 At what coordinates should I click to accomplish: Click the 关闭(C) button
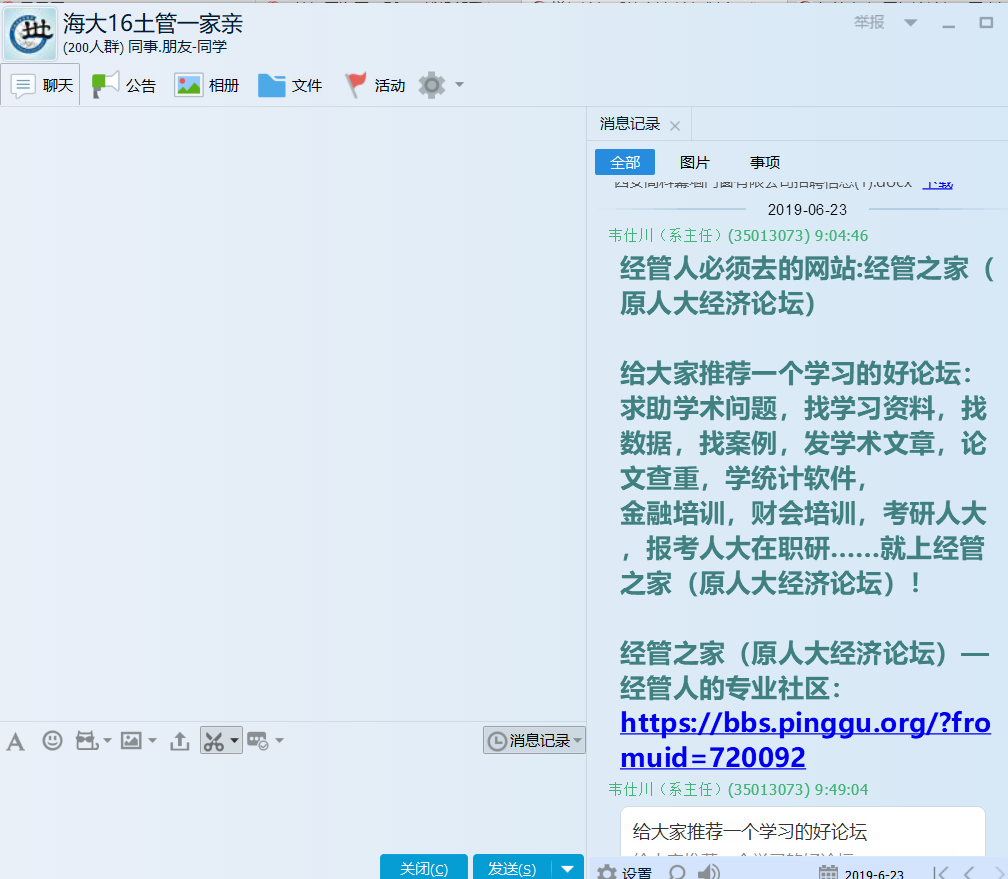tap(424, 868)
